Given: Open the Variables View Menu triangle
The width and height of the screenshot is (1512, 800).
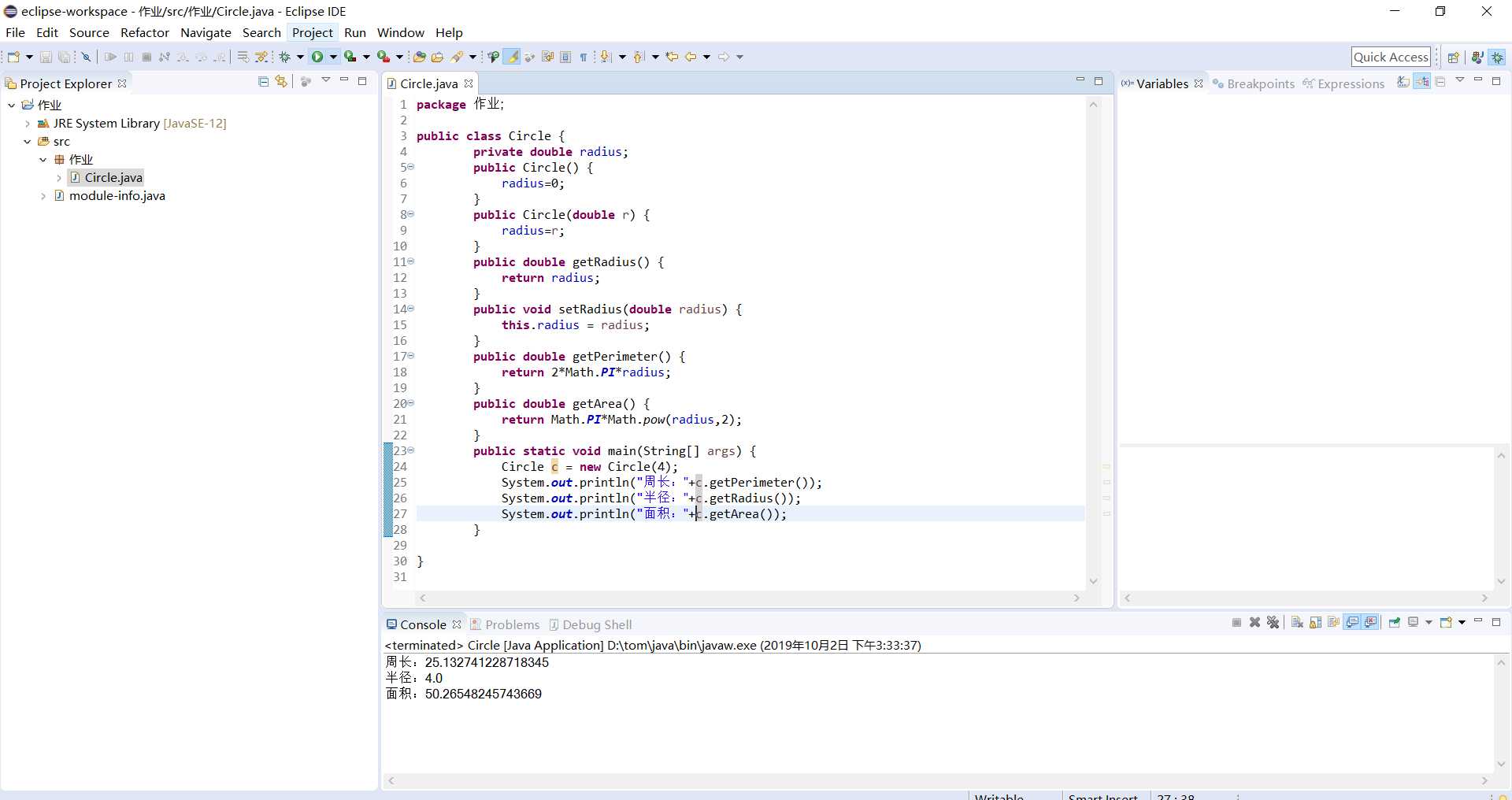Looking at the screenshot, I should click(1460, 80).
